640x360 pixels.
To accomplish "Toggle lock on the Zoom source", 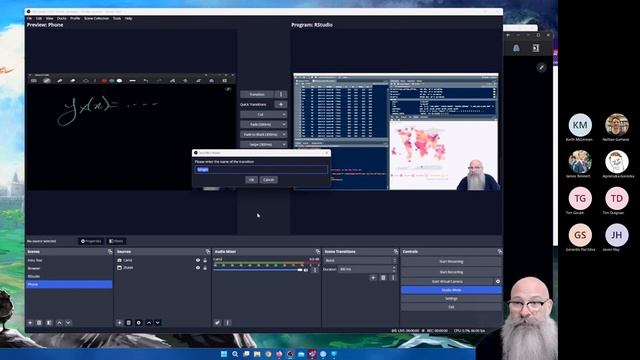I will [205, 268].
